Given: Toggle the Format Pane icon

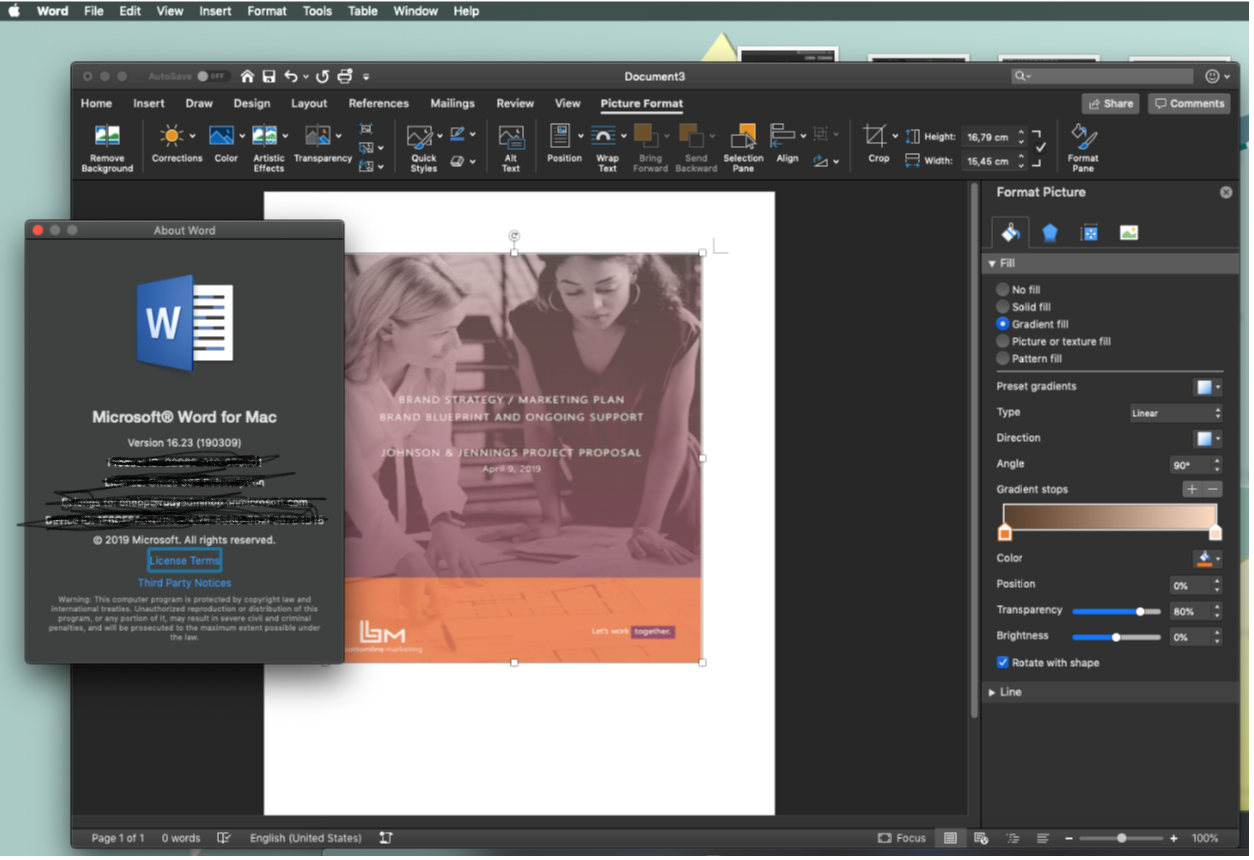Looking at the screenshot, I should click(x=1083, y=138).
